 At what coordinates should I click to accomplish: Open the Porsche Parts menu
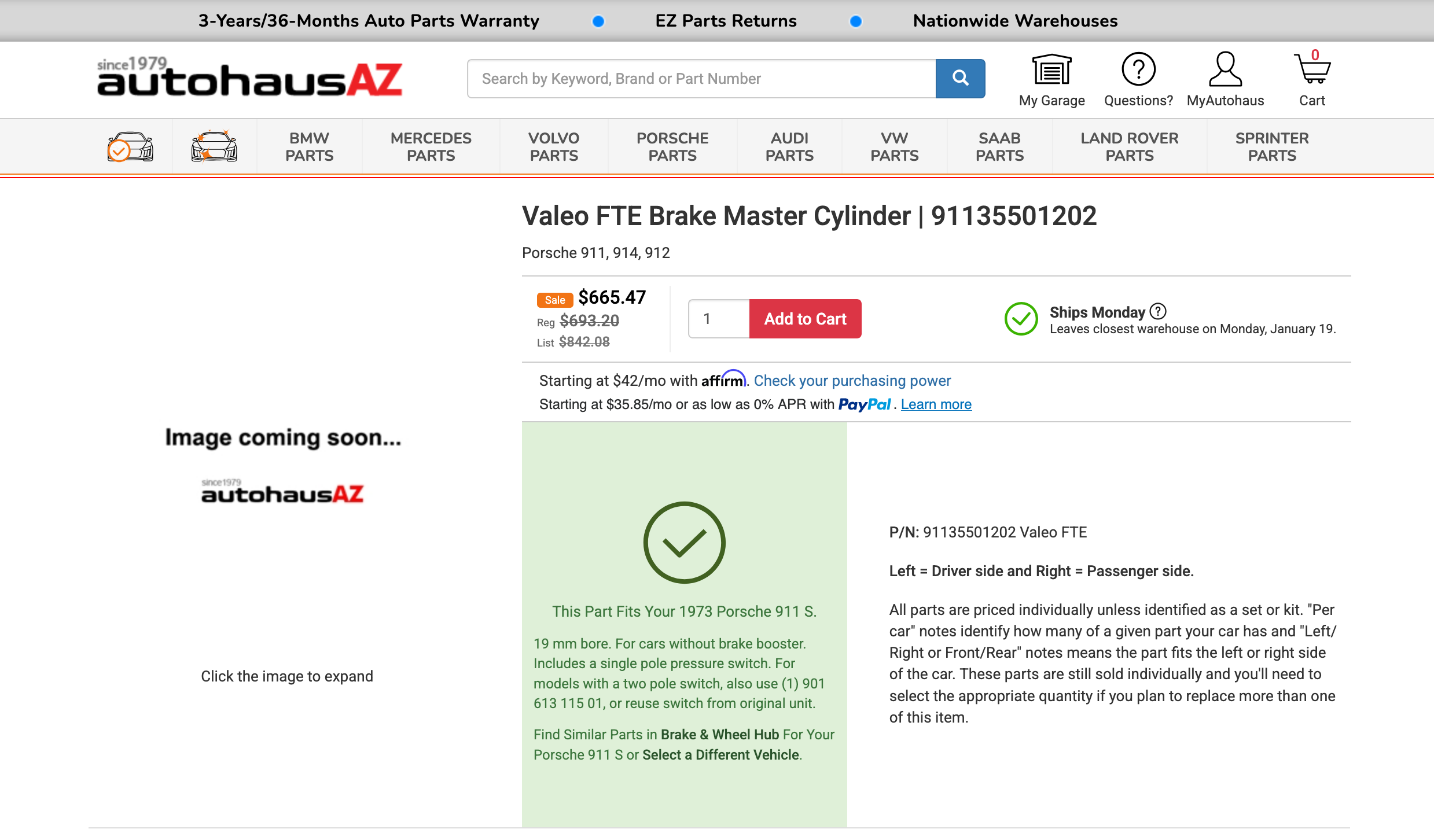click(x=672, y=146)
